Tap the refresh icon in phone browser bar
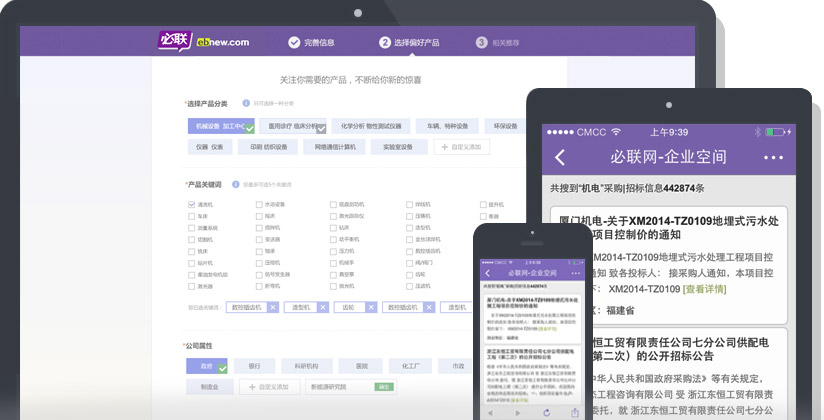This screenshot has width=824, height=420. pyautogui.click(x=546, y=412)
